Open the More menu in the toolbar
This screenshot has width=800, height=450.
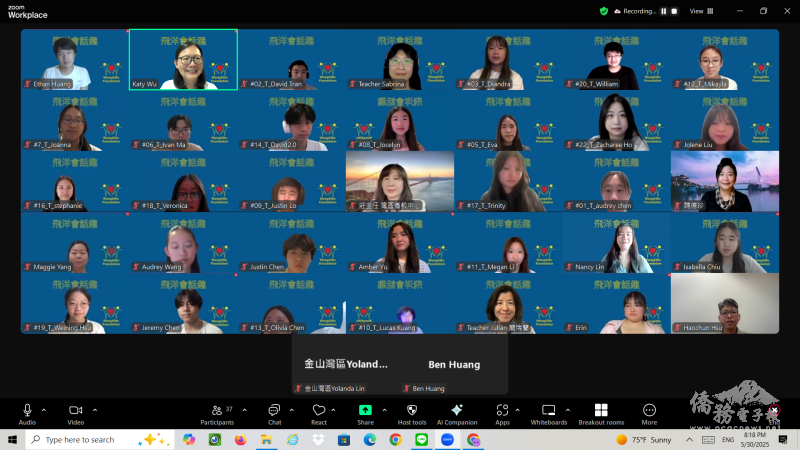pos(649,413)
